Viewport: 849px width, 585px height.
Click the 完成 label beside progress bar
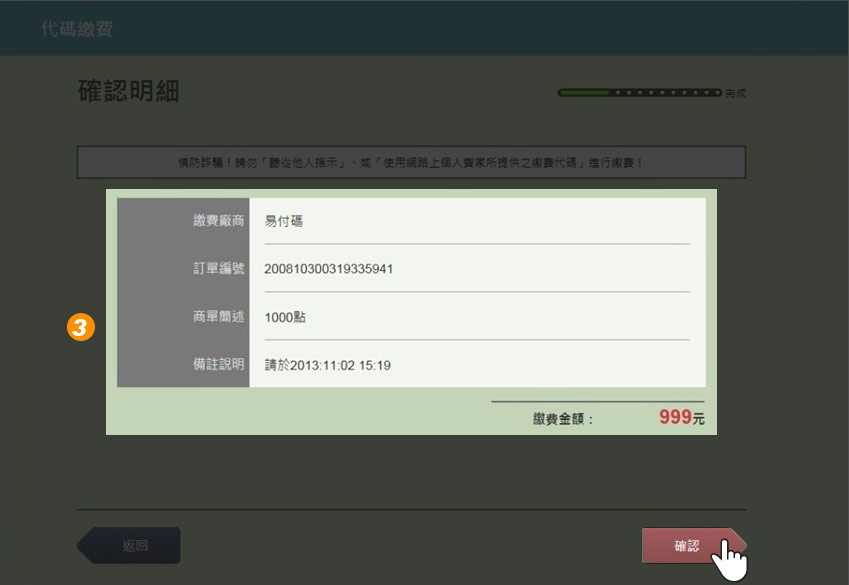coord(735,93)
